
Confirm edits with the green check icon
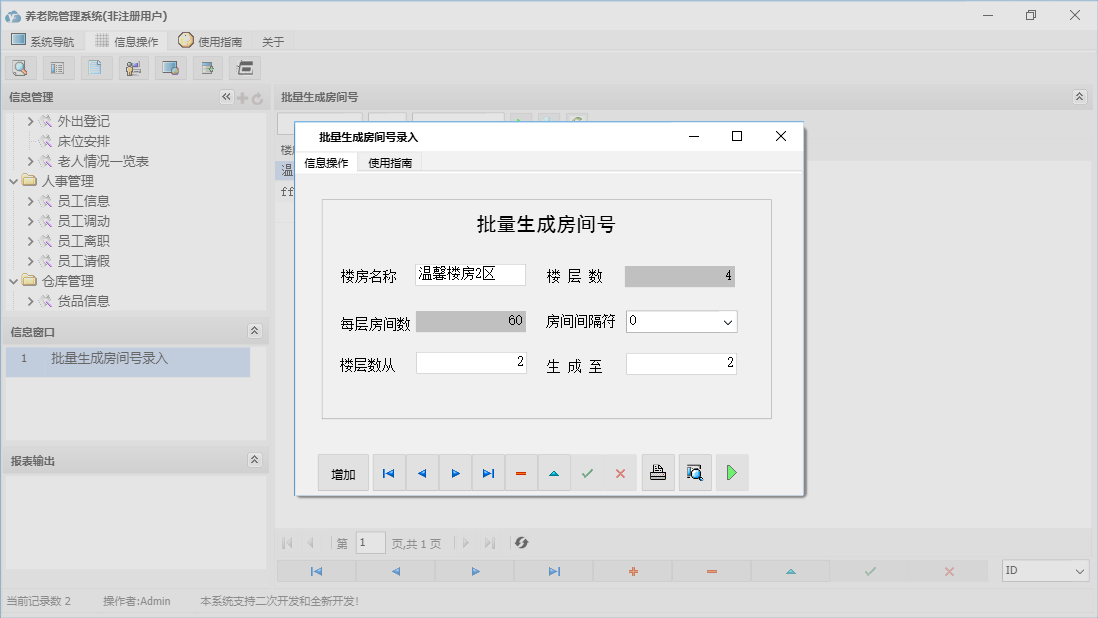(587, 472)
